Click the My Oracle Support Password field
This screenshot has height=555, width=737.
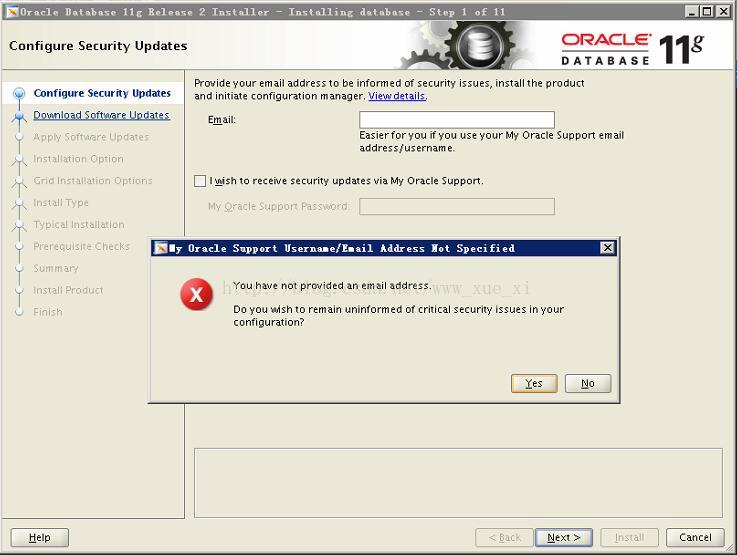(x=457, y=206)
